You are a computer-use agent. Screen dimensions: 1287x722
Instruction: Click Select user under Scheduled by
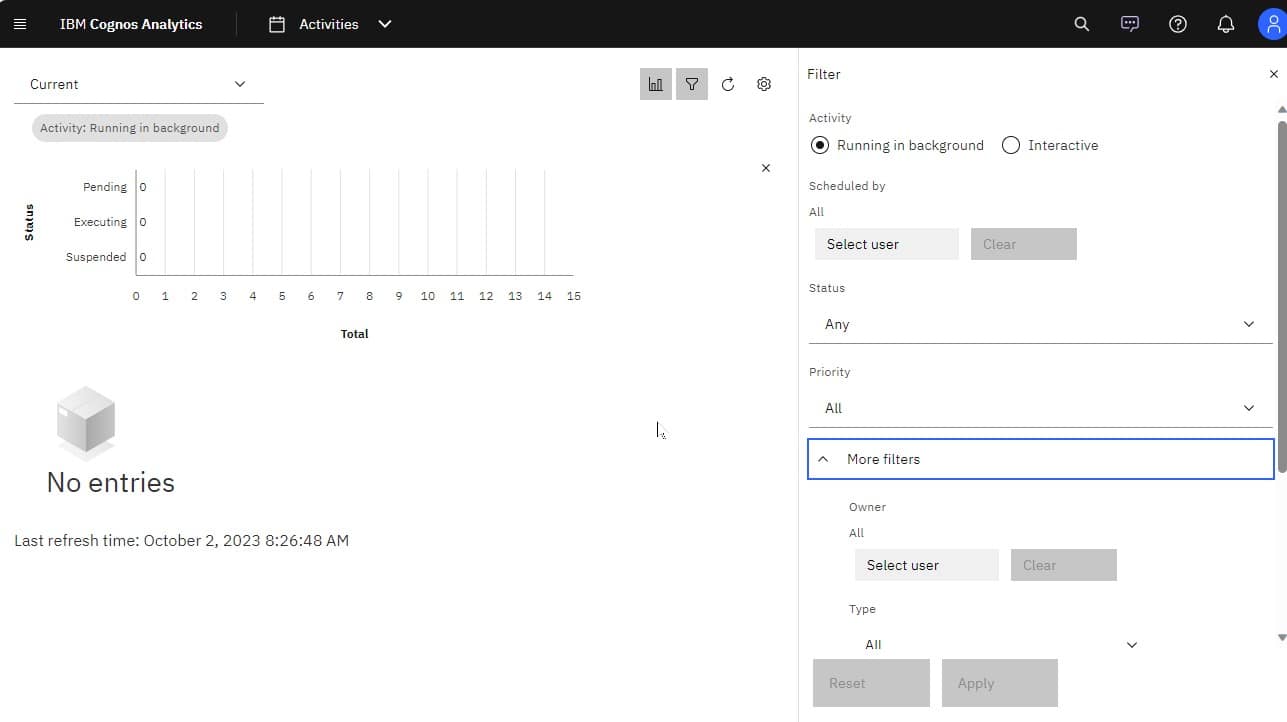click(x=886, y=243)
